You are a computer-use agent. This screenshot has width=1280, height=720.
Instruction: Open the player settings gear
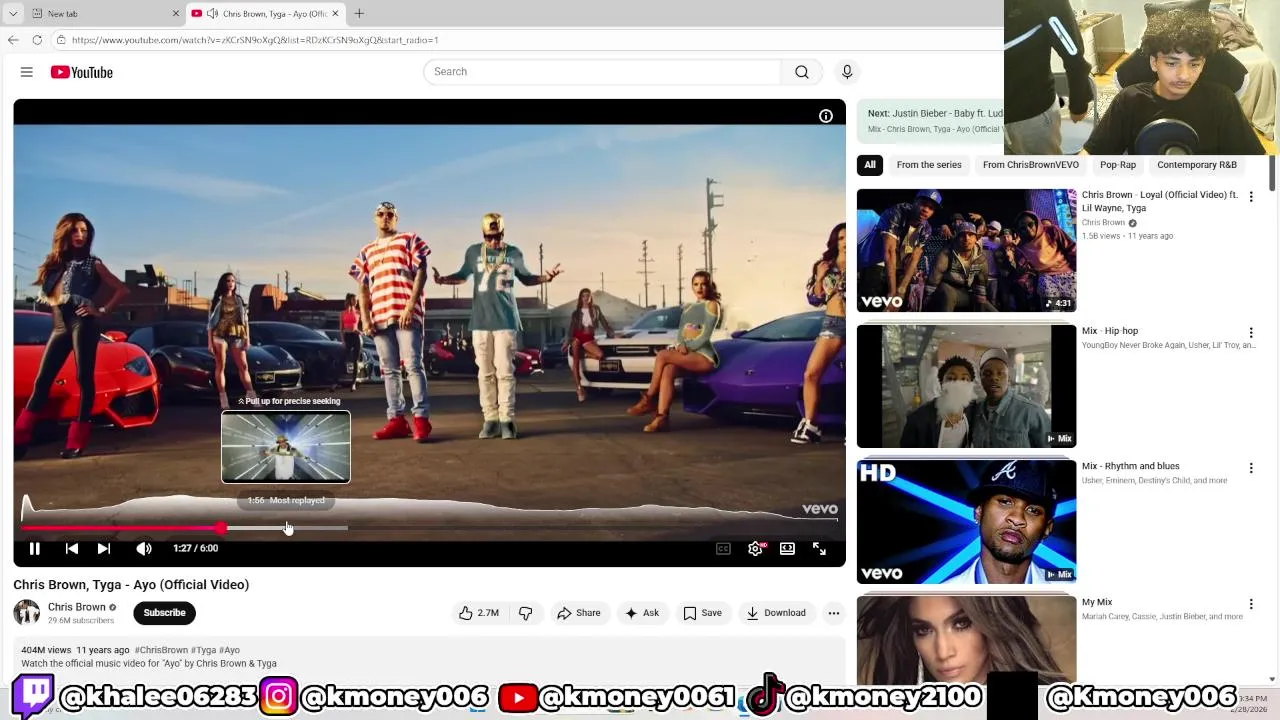coord(756,548)
